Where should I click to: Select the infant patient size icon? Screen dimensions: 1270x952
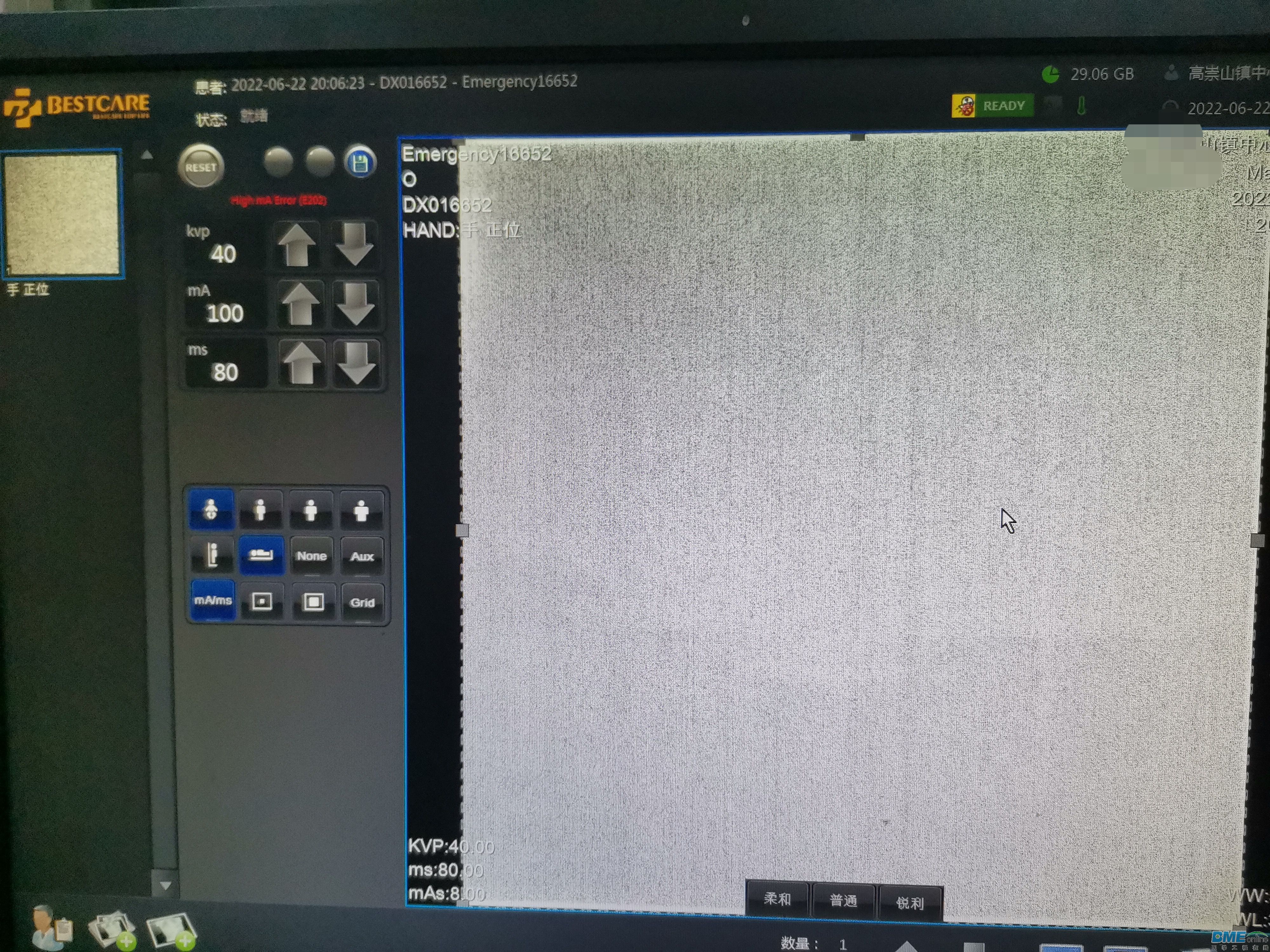tap(211, 509)
